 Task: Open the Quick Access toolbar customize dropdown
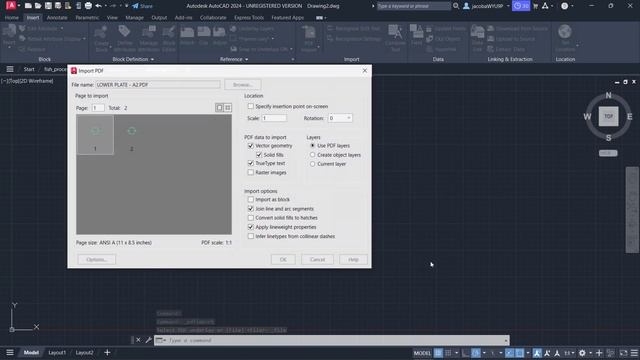click(127, 6)
